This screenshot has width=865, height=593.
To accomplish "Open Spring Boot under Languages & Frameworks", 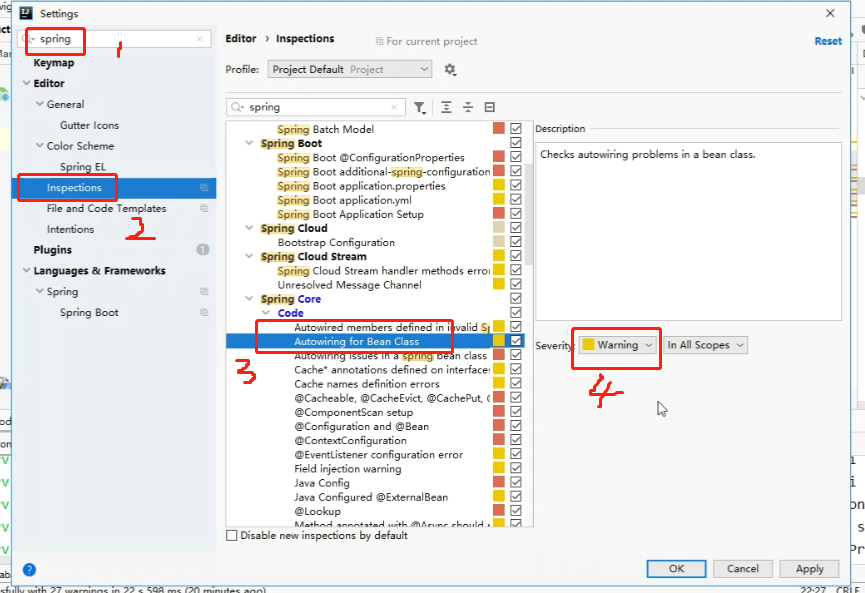I will (89, 312).
